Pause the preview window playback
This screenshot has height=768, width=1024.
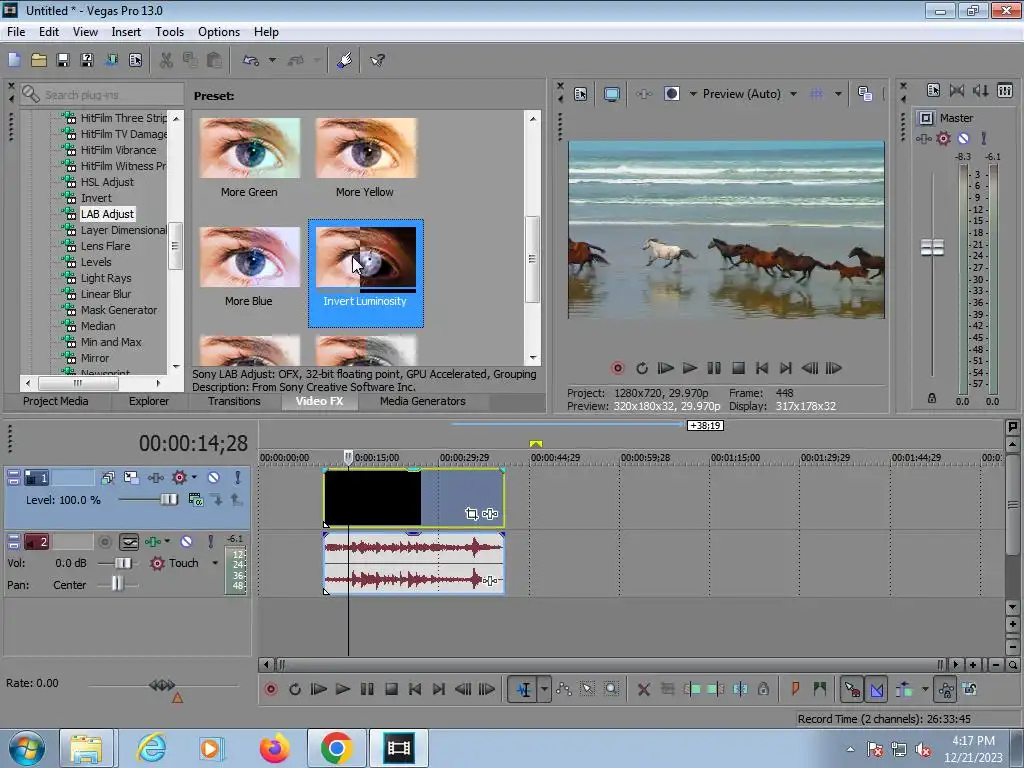point(714,368)
